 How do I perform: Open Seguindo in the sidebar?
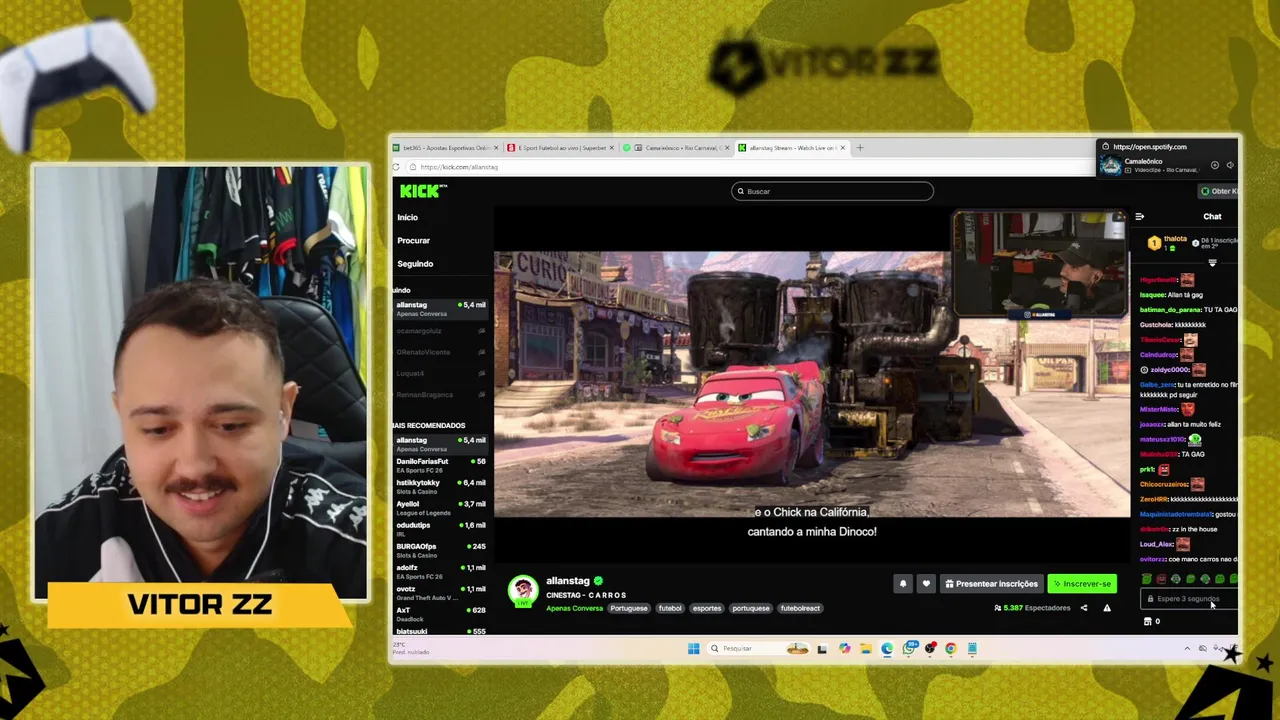pyautogui.click(x=415, y=264)
